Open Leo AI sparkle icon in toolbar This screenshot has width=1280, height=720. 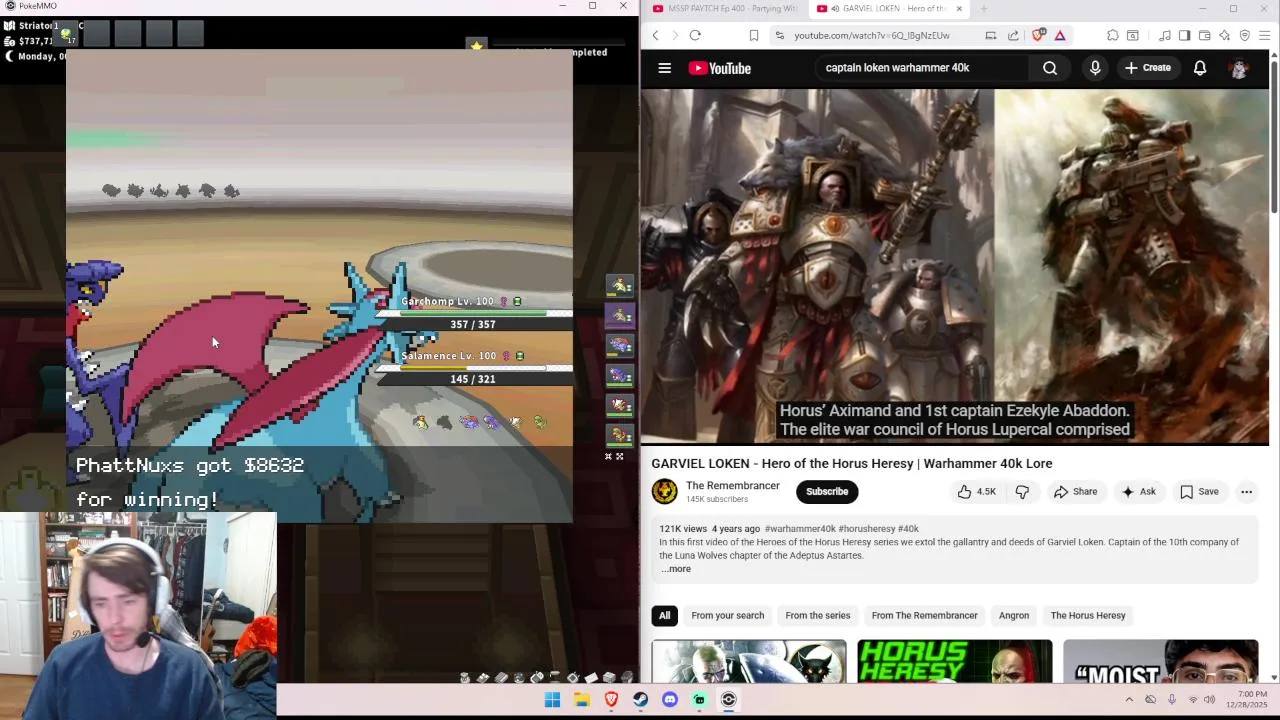click(1224, 35)
